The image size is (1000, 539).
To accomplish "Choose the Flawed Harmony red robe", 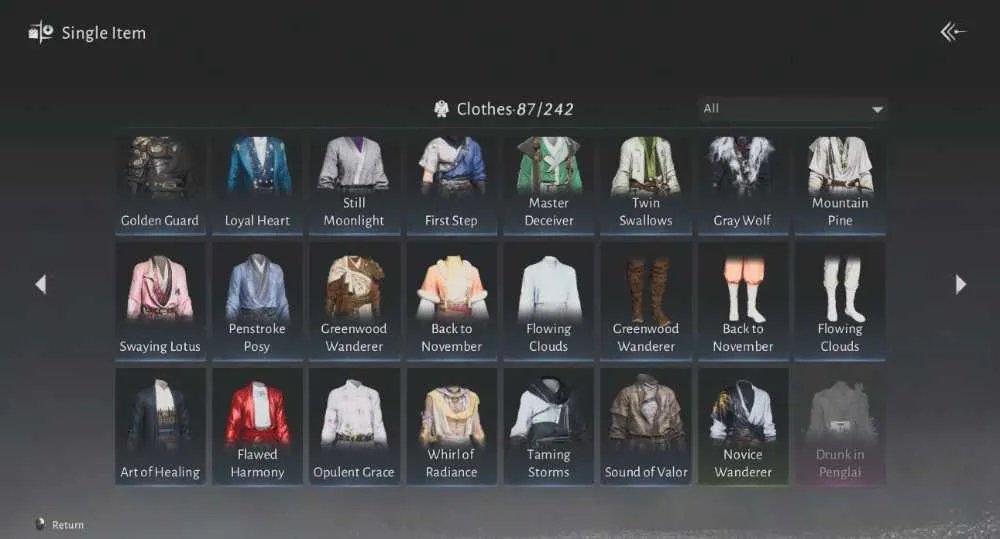I will point(257,425).
